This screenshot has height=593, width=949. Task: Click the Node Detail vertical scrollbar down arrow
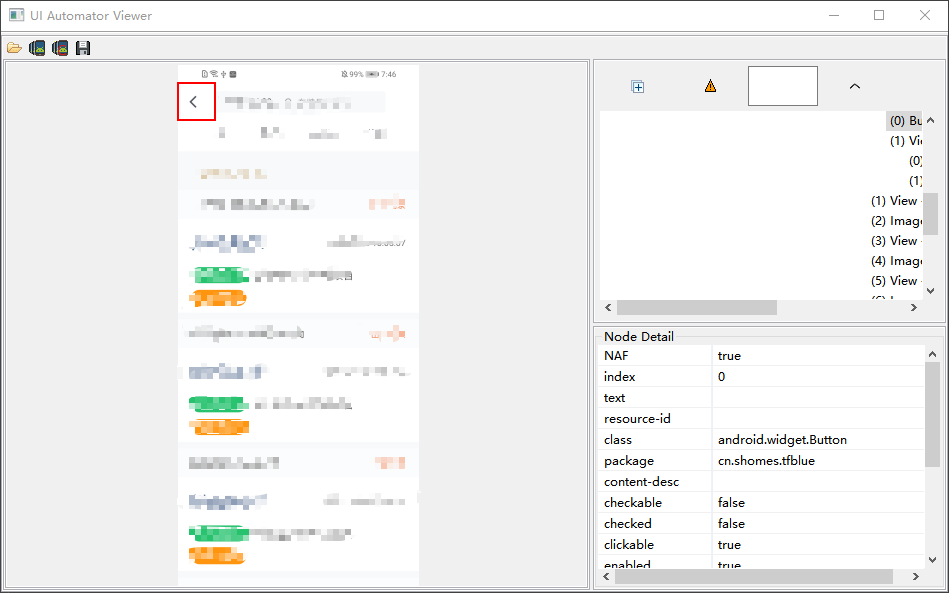933,560
